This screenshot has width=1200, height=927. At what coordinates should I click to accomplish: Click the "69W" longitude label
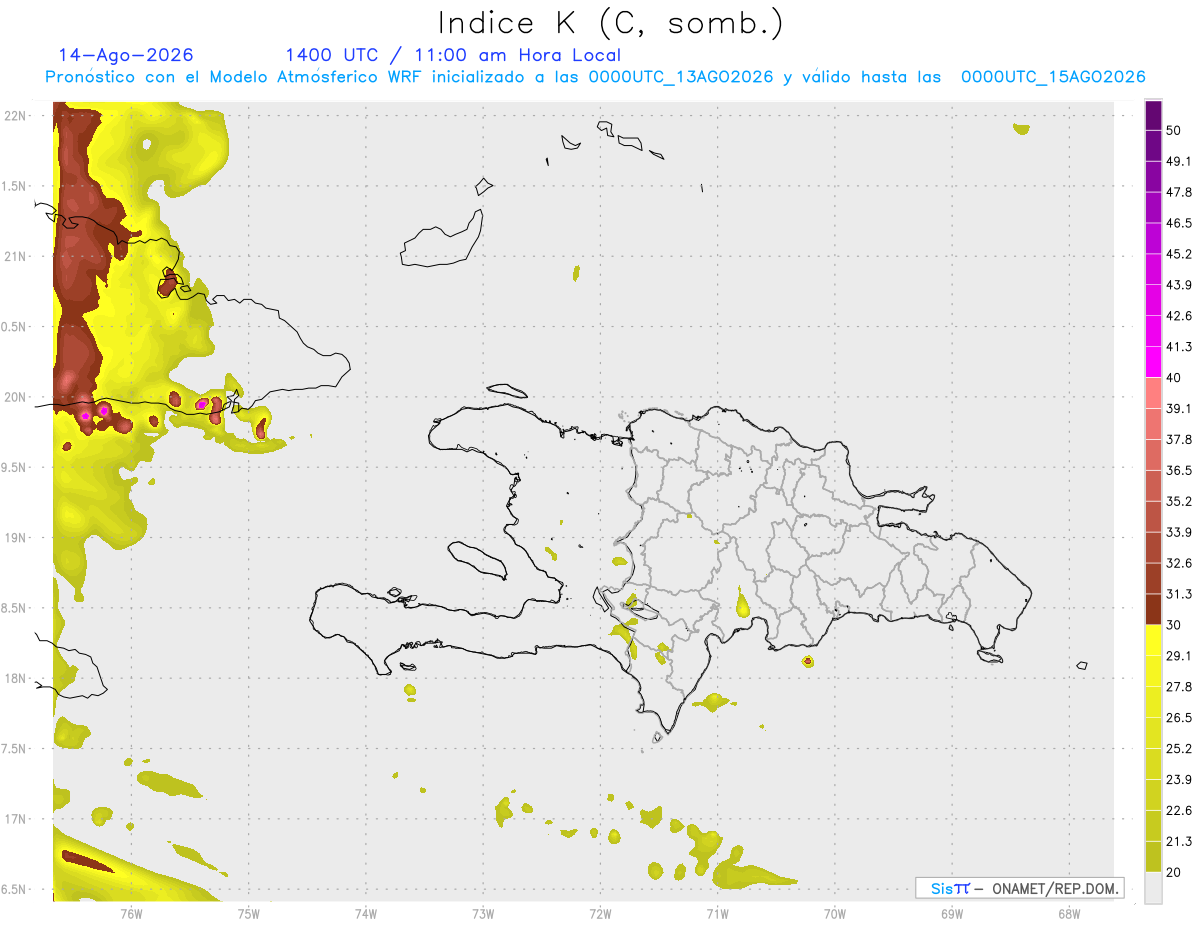tap(951, 913)
